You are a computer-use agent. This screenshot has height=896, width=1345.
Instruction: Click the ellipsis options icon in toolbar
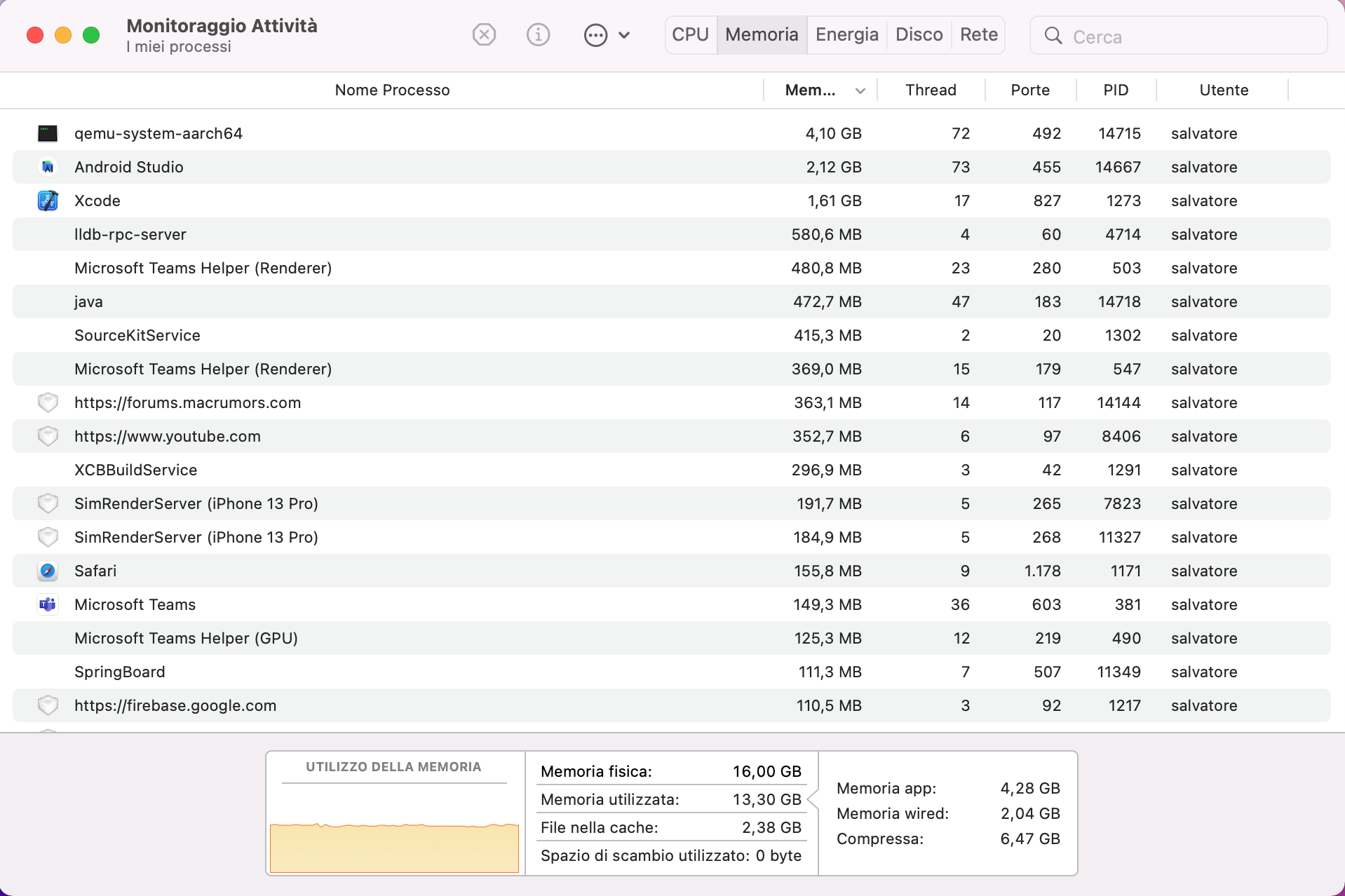pyautogui.click(x=595, y=35)
